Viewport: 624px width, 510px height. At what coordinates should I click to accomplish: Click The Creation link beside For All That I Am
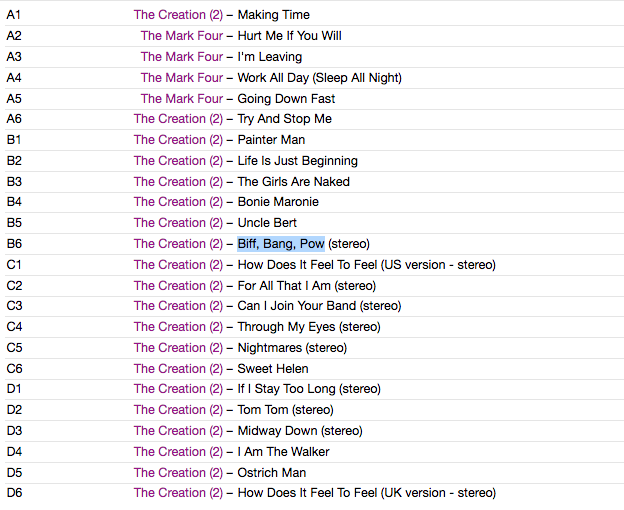tap(170, 286)
